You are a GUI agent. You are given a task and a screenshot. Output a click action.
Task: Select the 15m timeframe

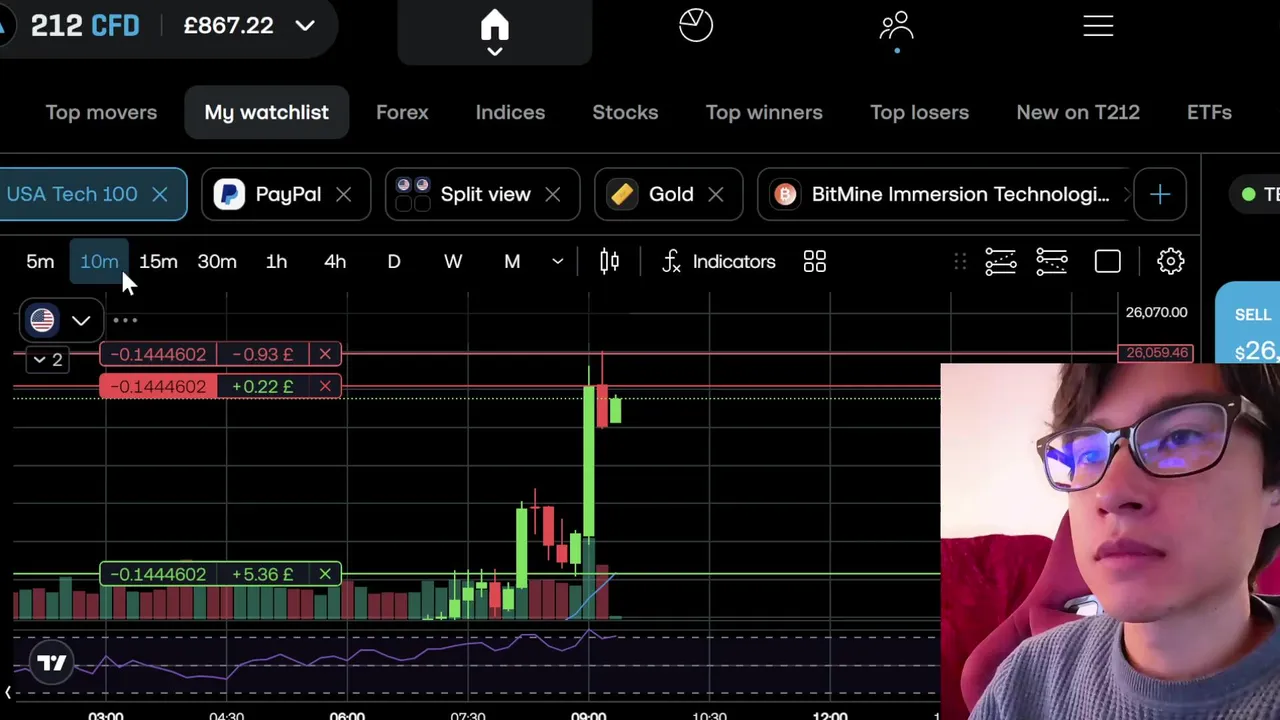158,262
